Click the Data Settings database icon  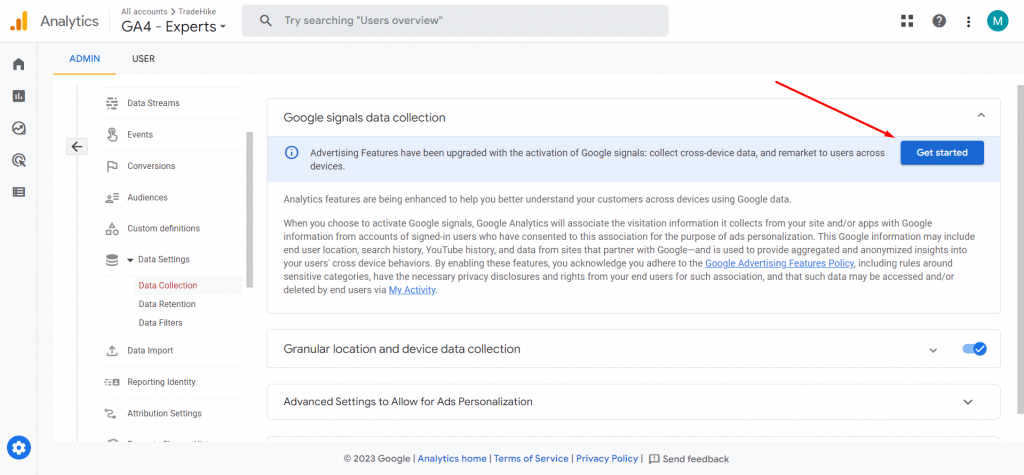click(112, 259)
